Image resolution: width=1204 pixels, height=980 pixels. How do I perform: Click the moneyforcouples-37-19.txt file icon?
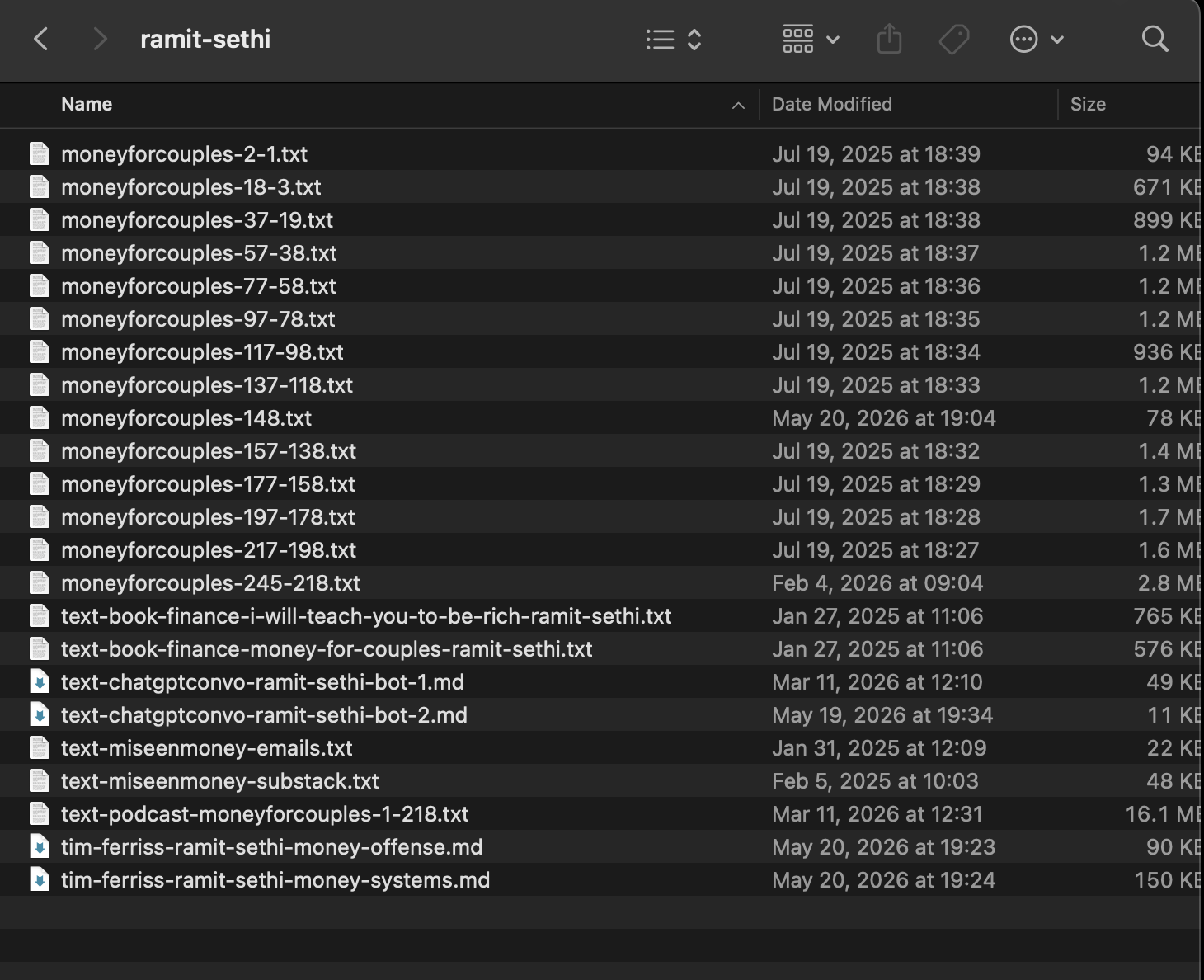40,219
